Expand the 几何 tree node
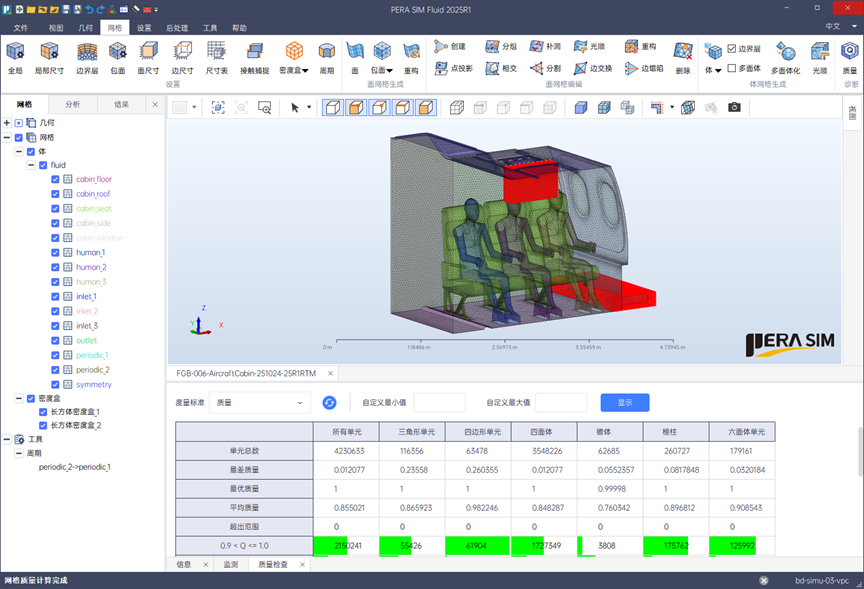 click(x=7, y=122)
